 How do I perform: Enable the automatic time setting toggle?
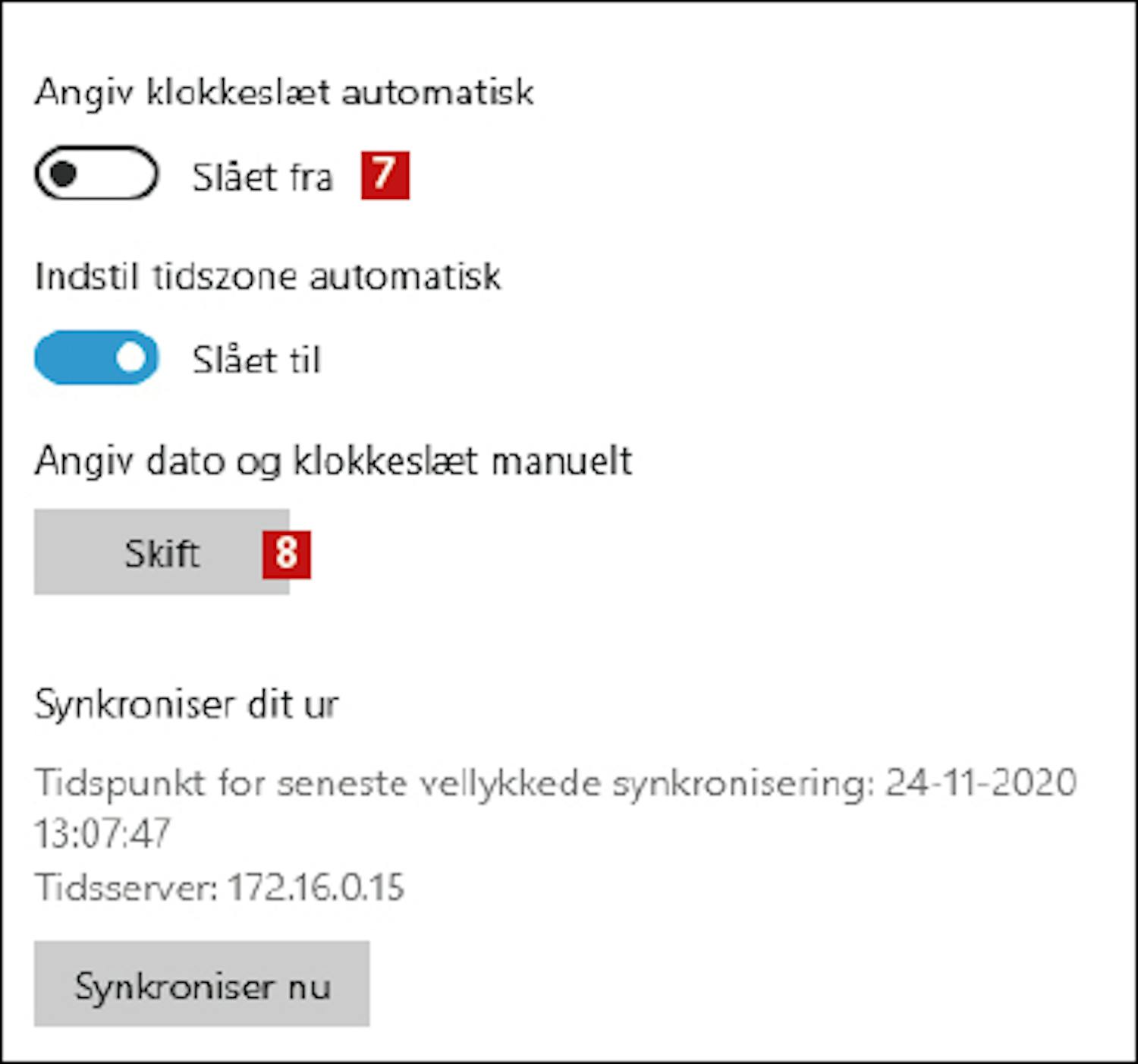click(96, 174)
